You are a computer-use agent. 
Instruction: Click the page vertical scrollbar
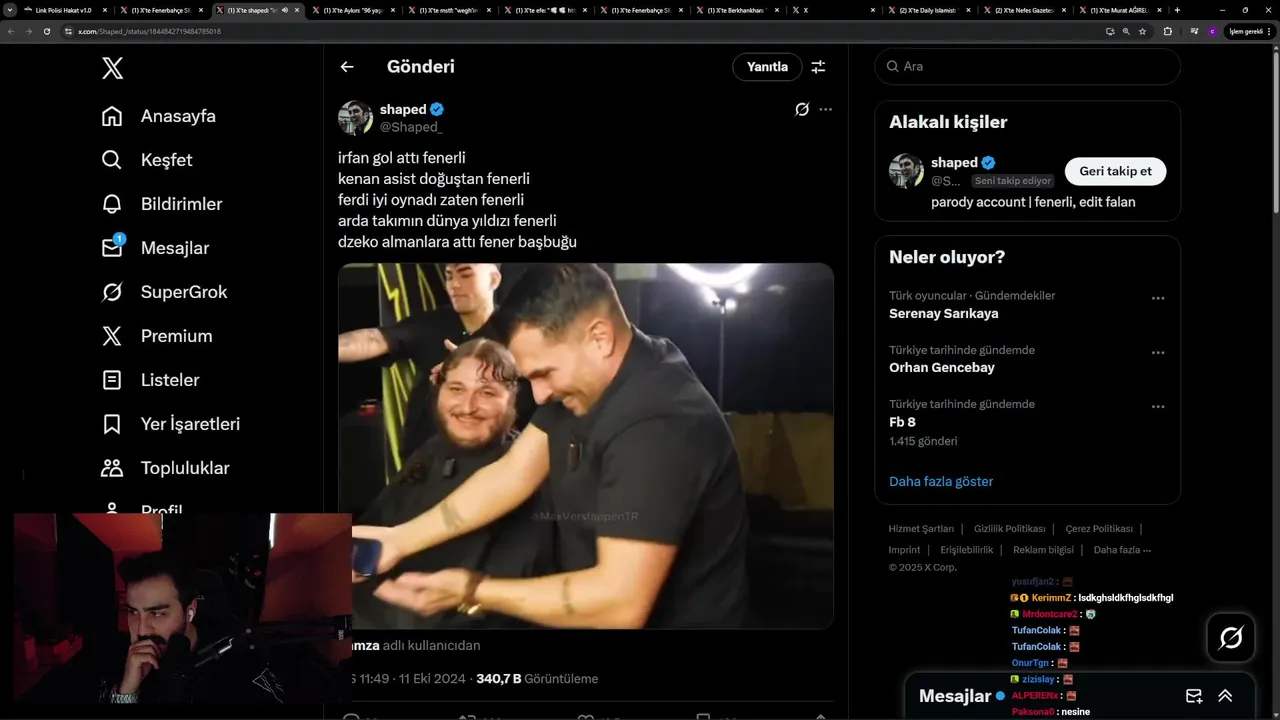[1275, 130]
